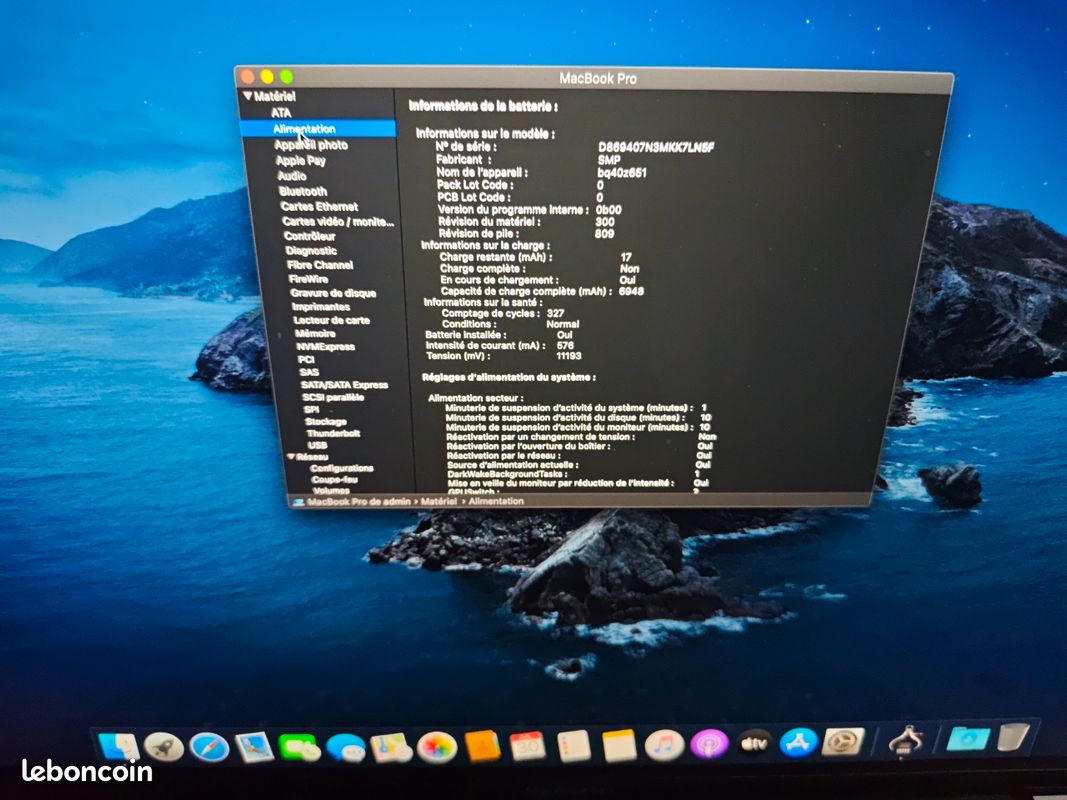Screen dimensions: 1067x800
Task: Select Apple Pay in sidebar
Action: [x=301, y=161]
